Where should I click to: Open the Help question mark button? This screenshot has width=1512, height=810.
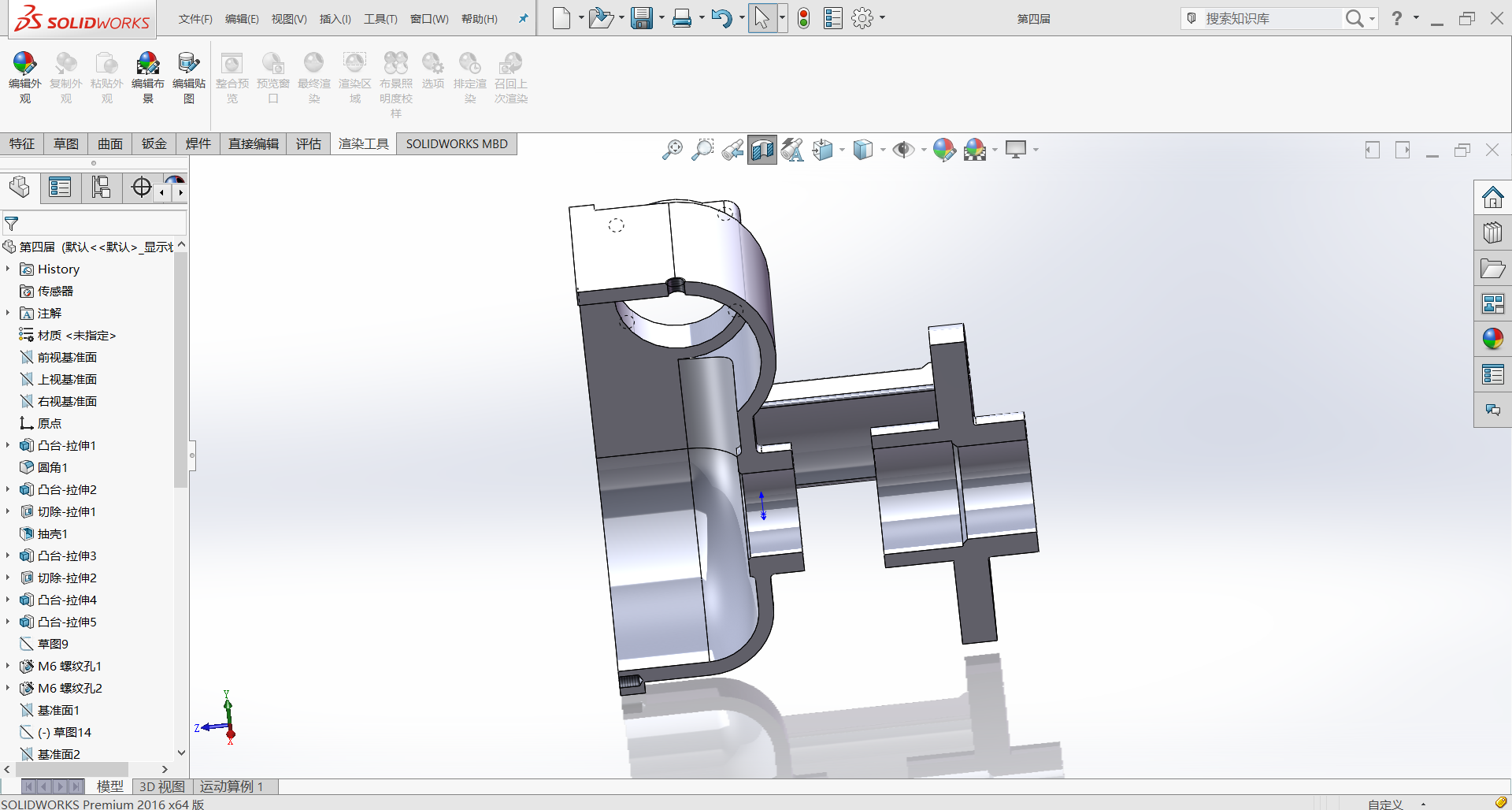click(1397, 18)
